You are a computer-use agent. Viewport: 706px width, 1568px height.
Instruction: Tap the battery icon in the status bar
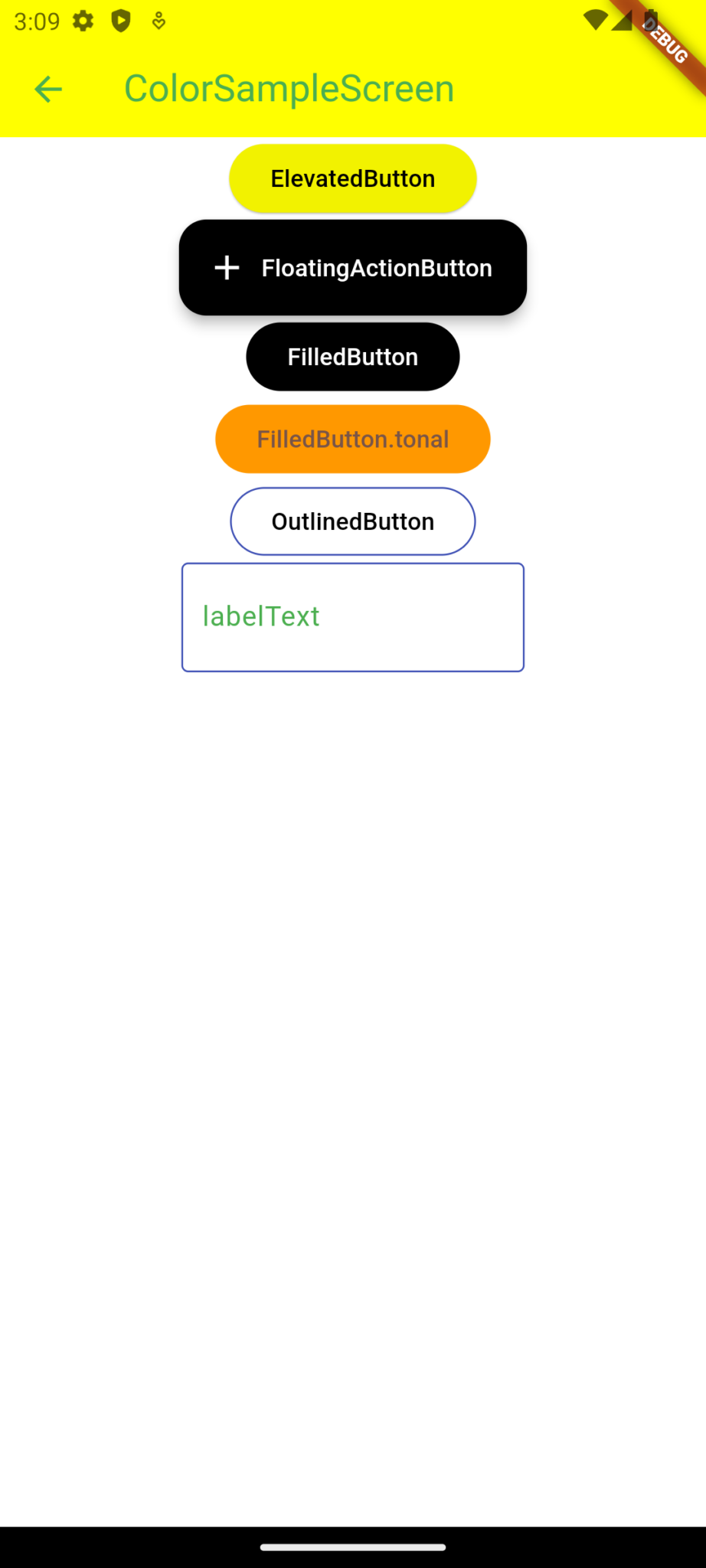[650, 21]
